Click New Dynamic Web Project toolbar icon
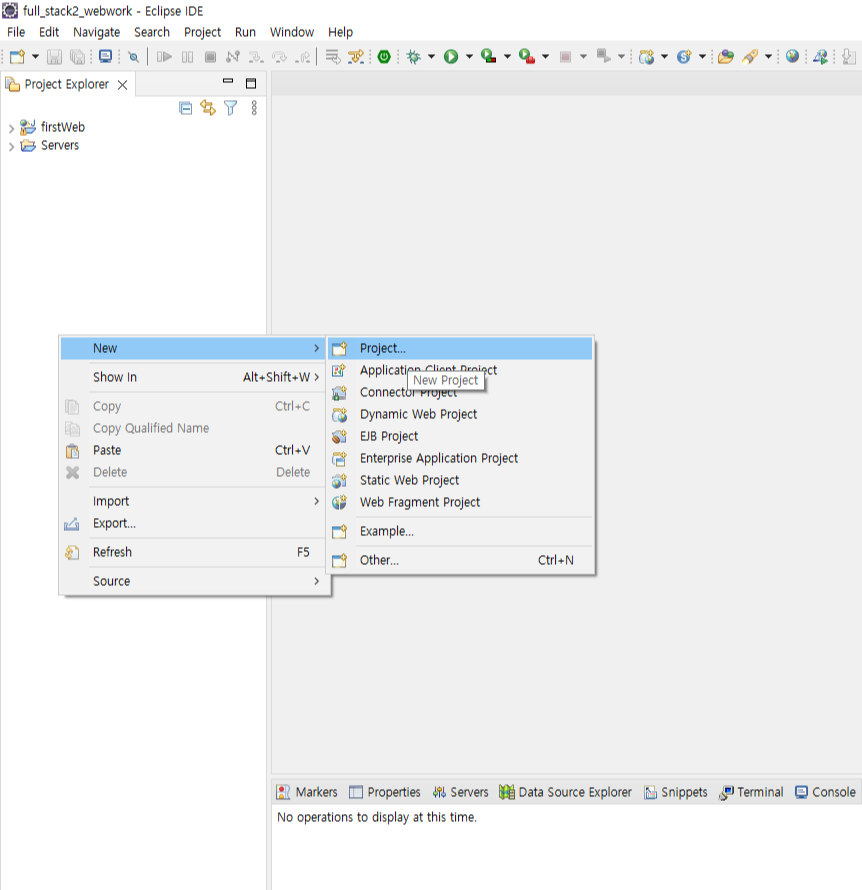862x890 pixels. click(x=646, y=56)
